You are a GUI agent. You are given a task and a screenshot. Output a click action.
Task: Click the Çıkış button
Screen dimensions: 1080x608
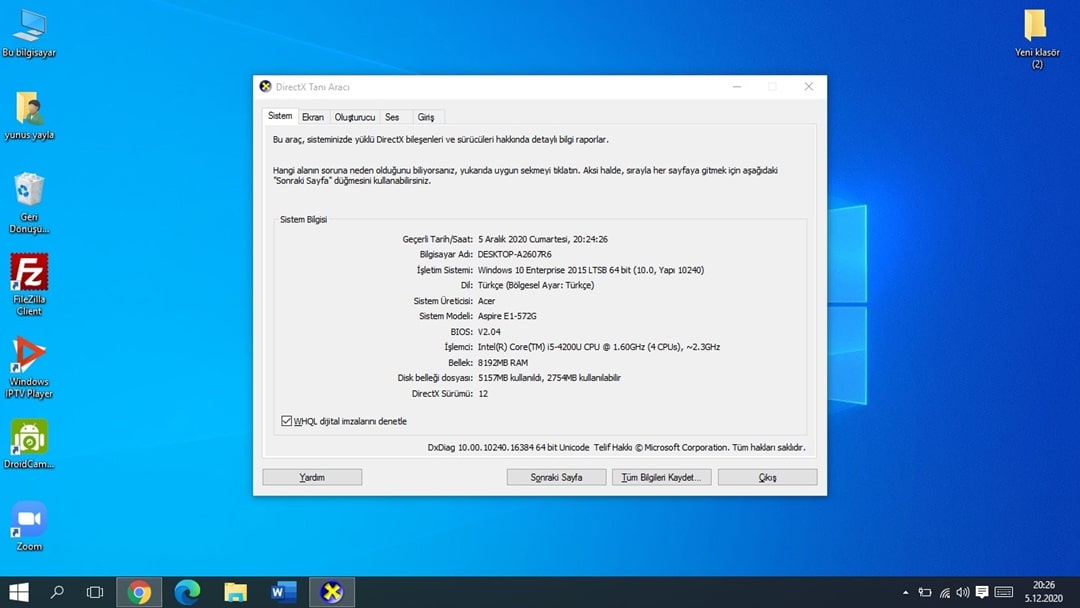click(x=767, y=477)
